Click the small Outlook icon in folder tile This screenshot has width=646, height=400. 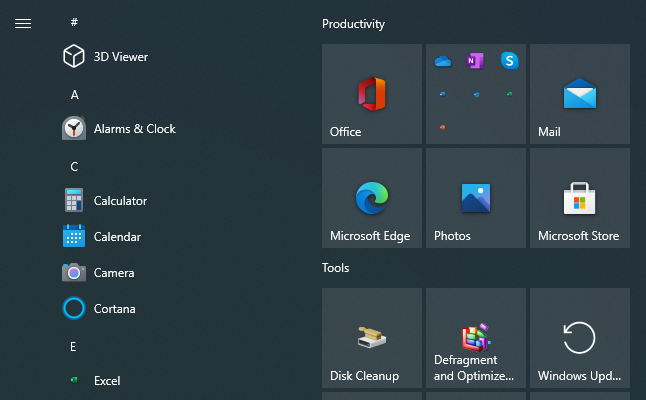pyautogui.click(x=476, y=94)
